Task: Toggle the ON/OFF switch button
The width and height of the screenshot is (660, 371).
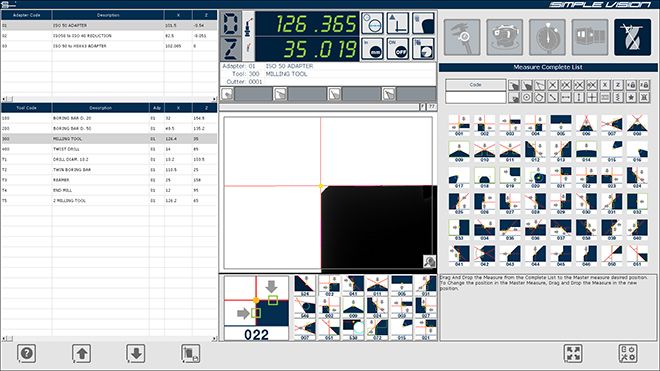Action: [398, 49]
